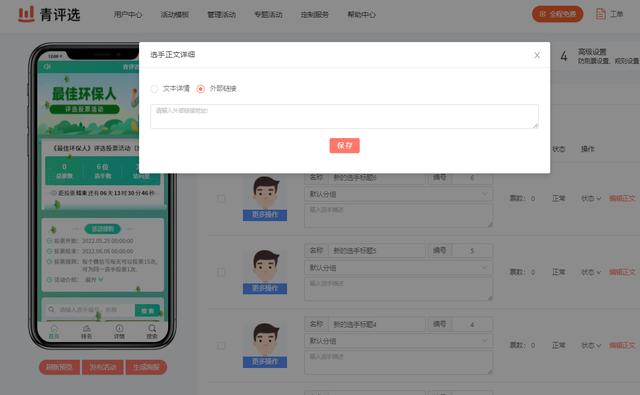This screenshot has width=640, height=395.
Task: Tick the checkbox for contestant number 5
Action: [x=221, y=272]
